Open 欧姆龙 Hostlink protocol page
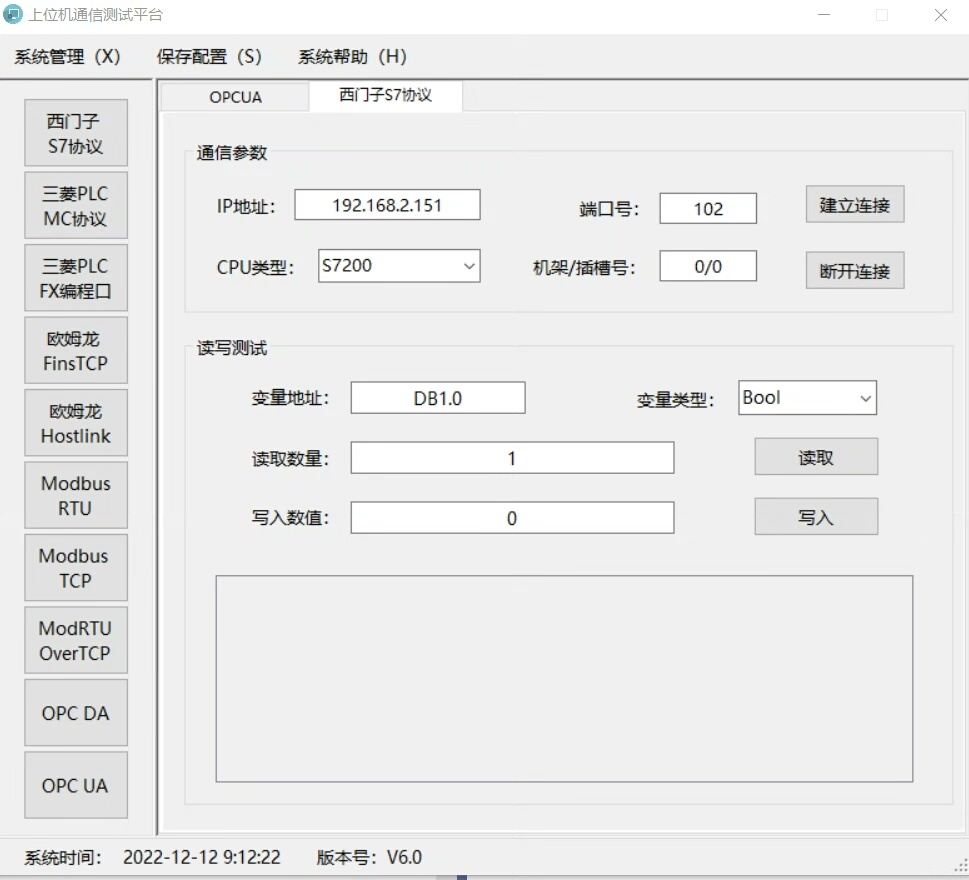 pyautogui.click(x=76, y=423)
